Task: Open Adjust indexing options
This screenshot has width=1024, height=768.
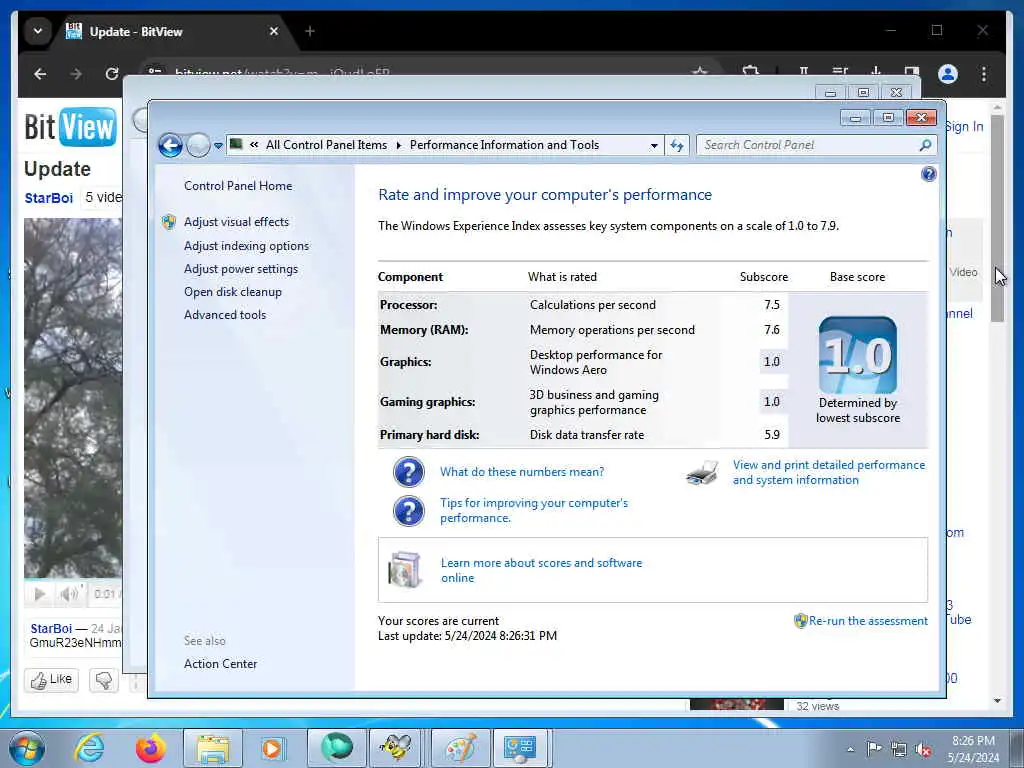Action: point(246,246)
